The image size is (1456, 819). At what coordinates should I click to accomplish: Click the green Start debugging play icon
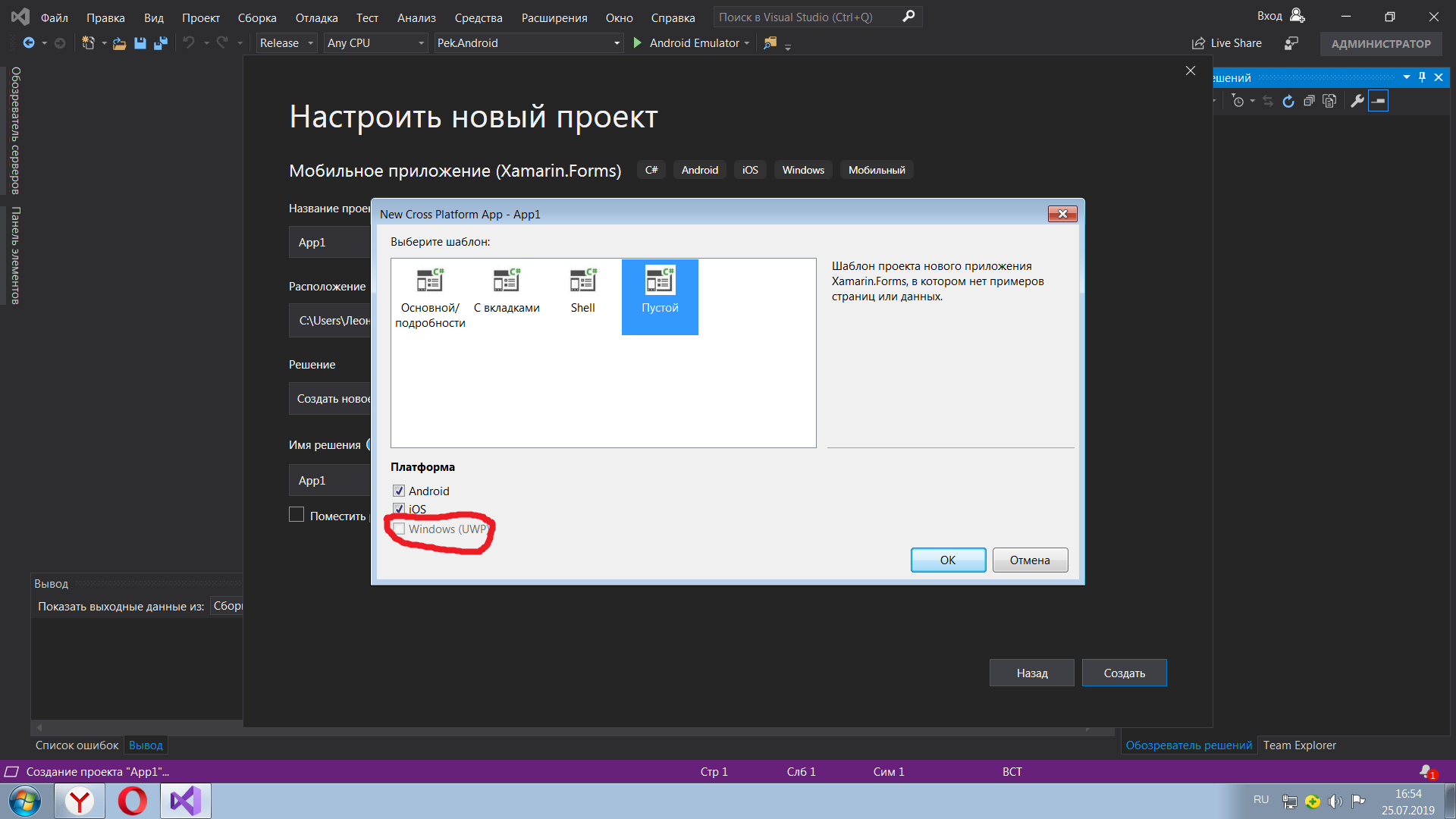[x=638, y=43]
